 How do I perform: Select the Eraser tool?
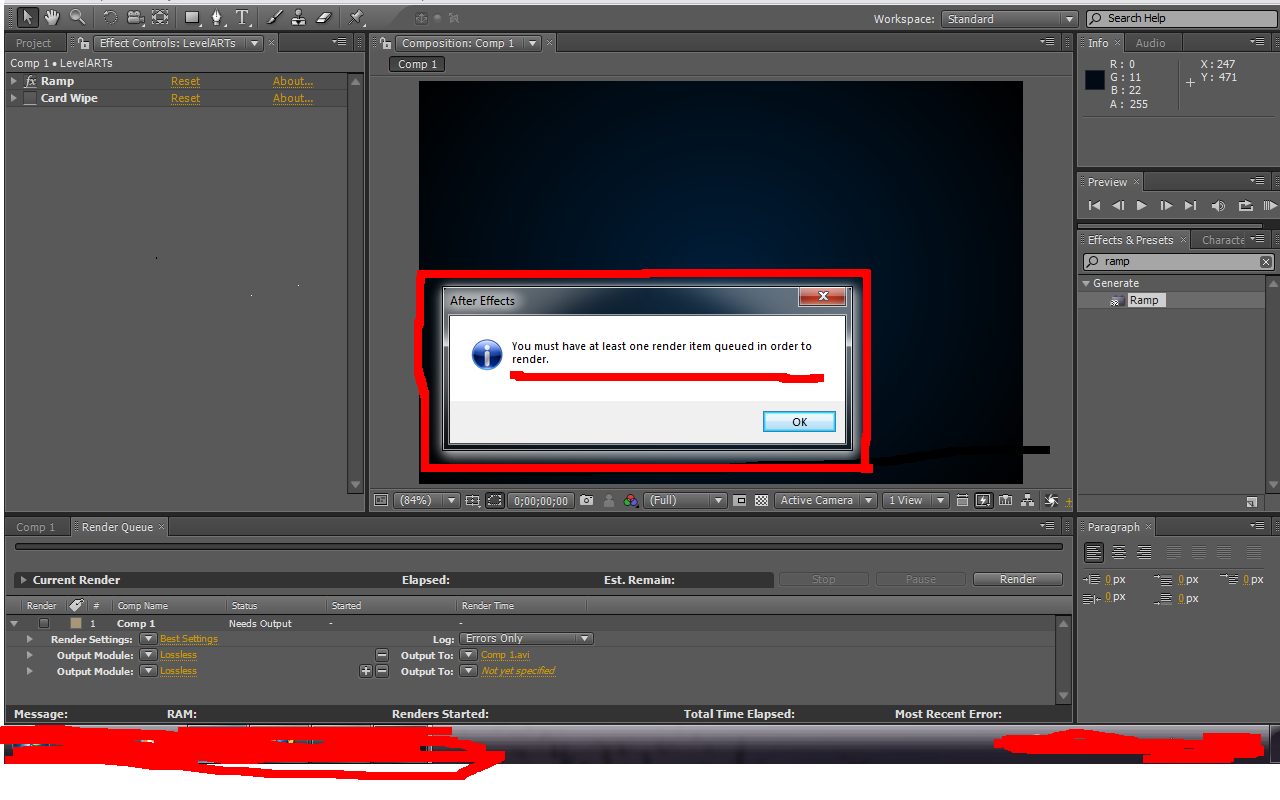[x=323, y=17]
